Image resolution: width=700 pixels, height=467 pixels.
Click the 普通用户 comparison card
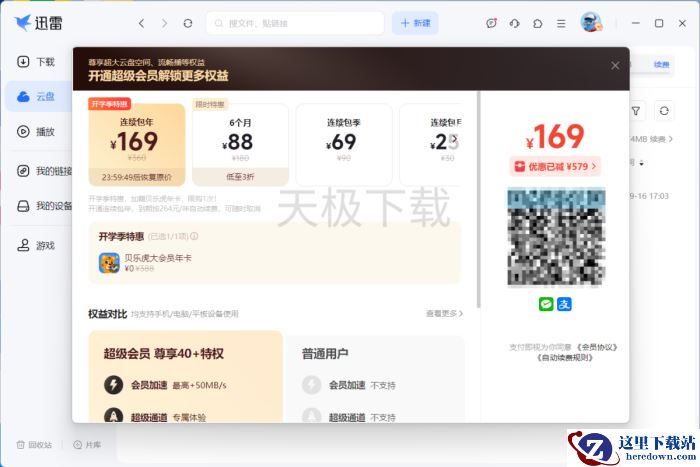tap(374, 379)
